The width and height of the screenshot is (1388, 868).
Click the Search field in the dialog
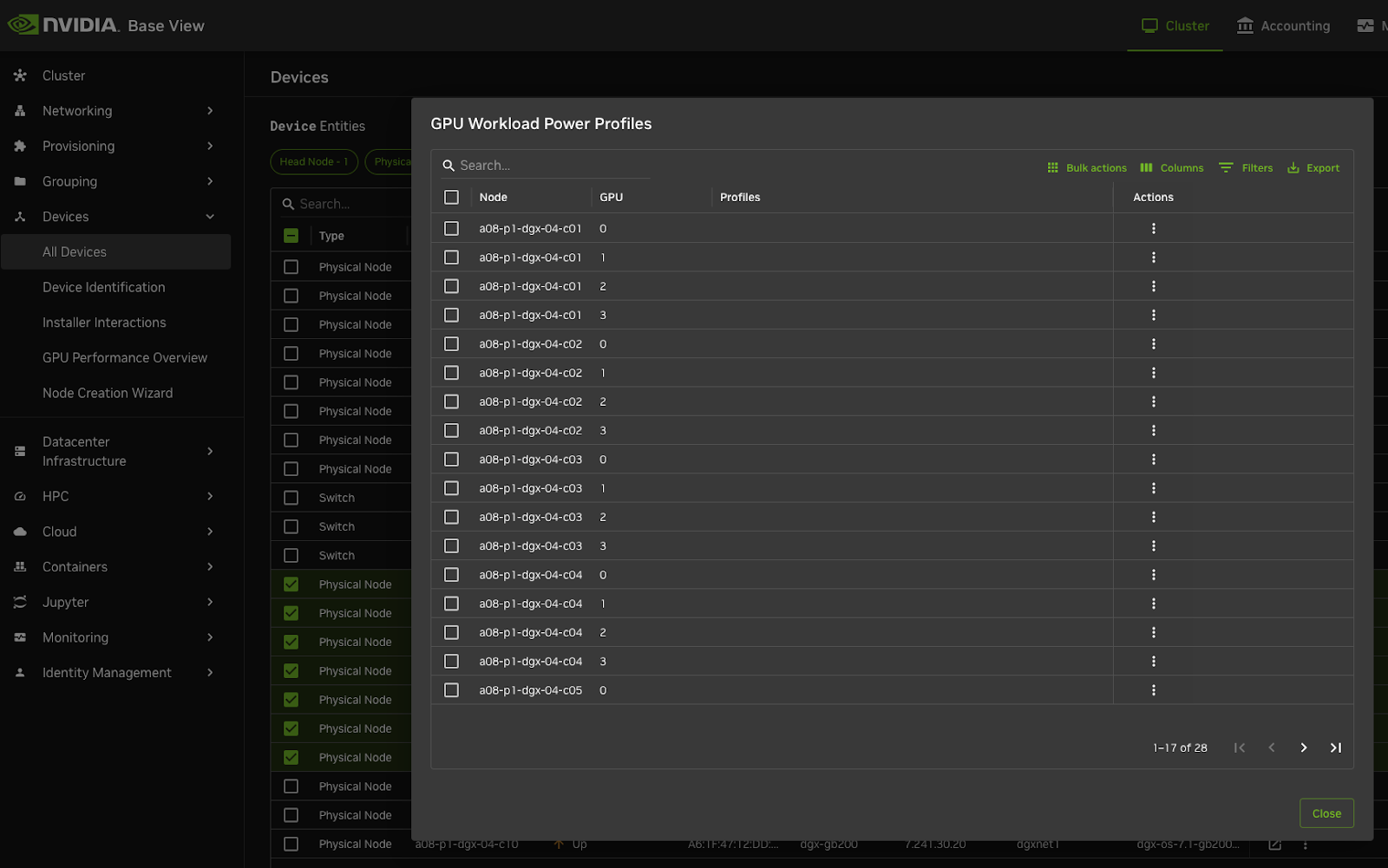(551, 166)
